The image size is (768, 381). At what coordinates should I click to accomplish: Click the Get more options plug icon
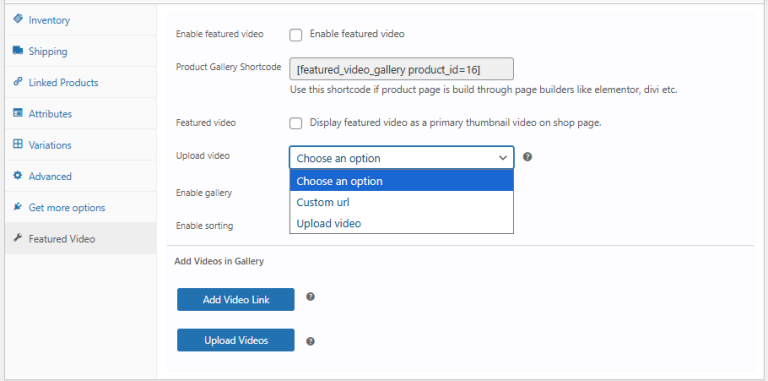(x=18, y=207)
